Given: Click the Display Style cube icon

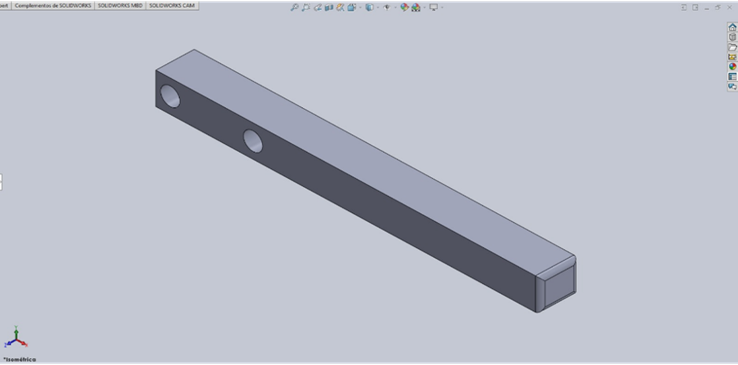Looking at the screenshot, I should (x=369, y=8).
